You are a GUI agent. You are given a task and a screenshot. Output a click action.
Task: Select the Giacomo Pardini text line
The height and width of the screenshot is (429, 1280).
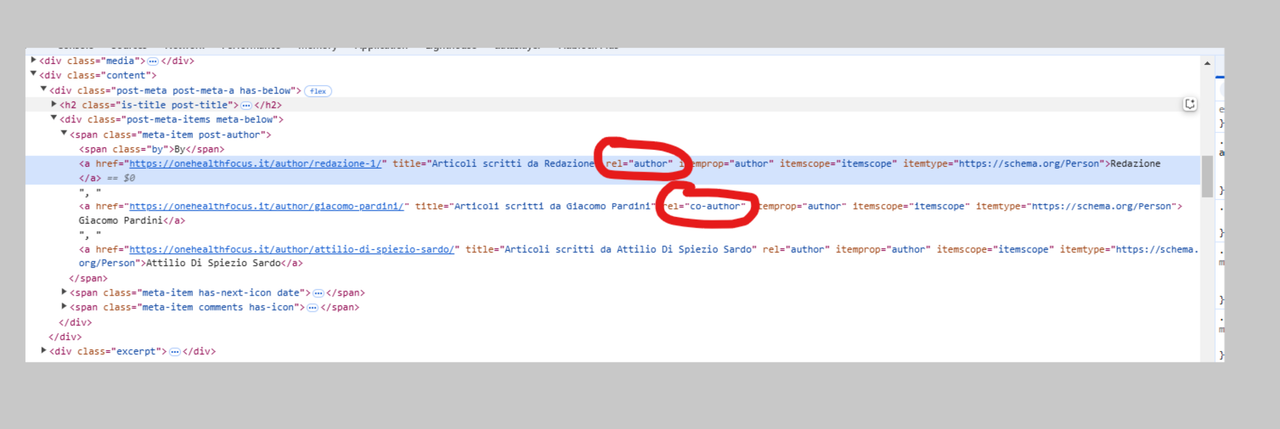(131, 221)
